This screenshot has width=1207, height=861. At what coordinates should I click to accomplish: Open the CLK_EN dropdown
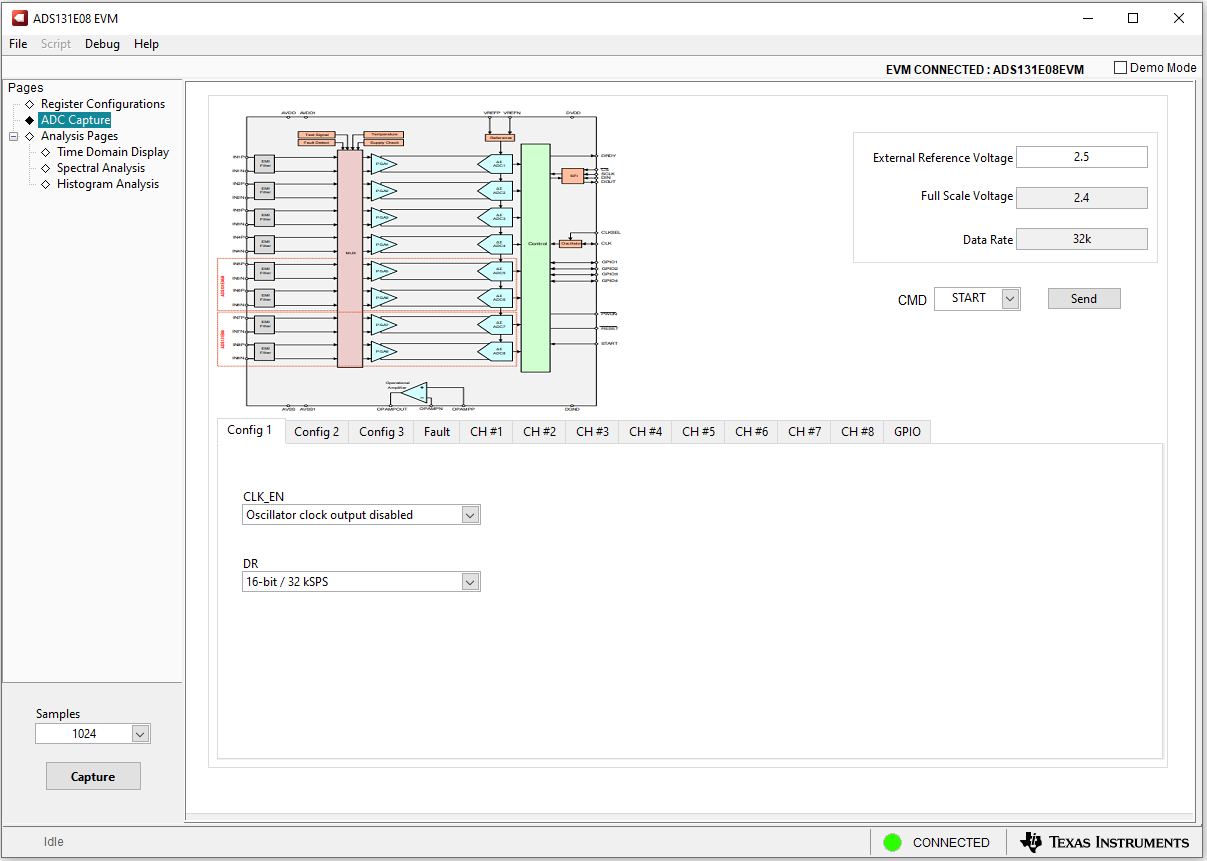tap(469, 514)
